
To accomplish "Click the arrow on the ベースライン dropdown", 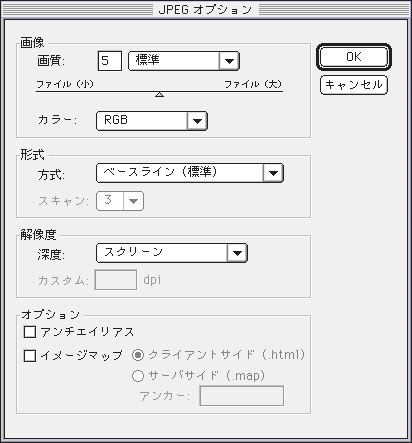I will tap(273, 173).
